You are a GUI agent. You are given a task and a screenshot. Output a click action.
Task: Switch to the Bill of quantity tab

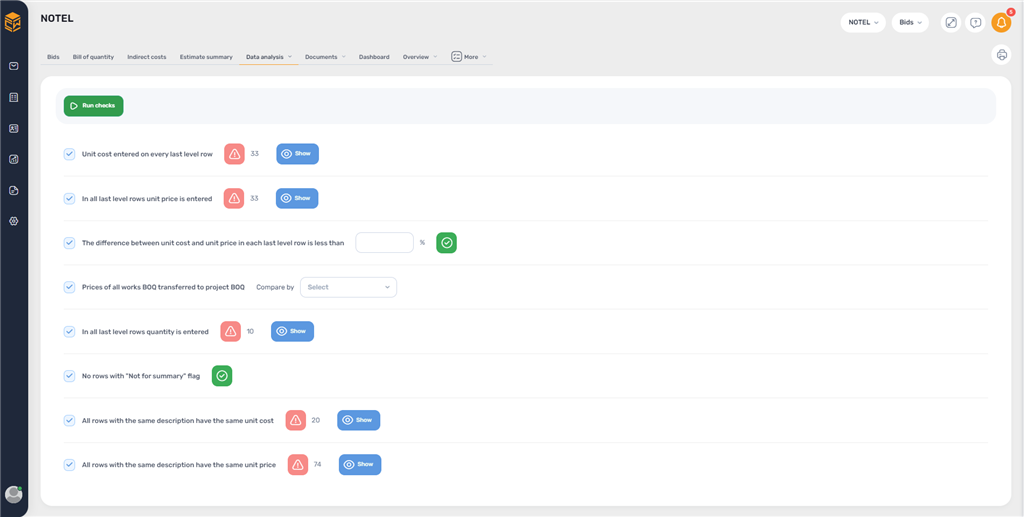click(x=93, y=57)
